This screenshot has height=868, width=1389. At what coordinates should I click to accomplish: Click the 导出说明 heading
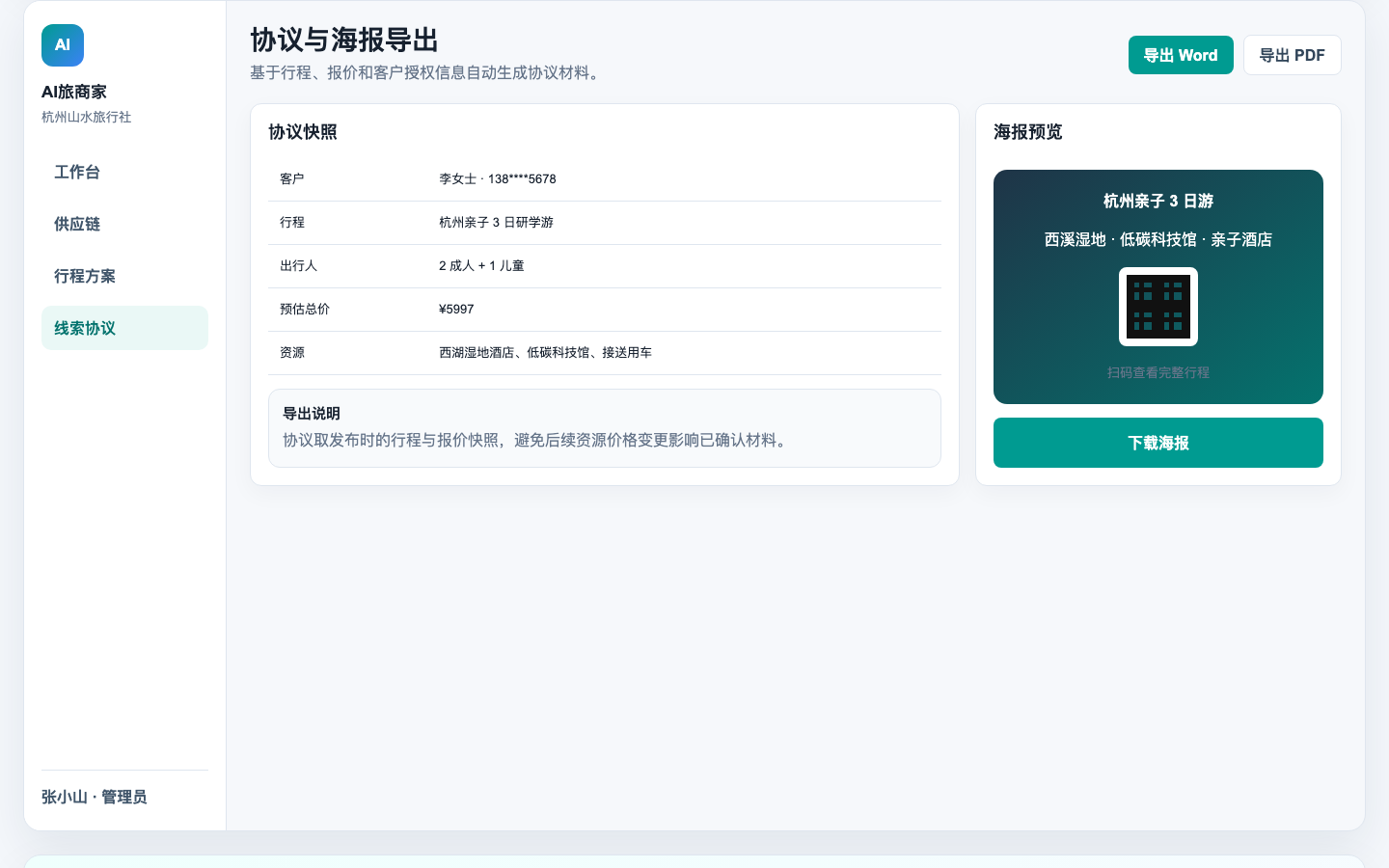[x=312, y=413]
